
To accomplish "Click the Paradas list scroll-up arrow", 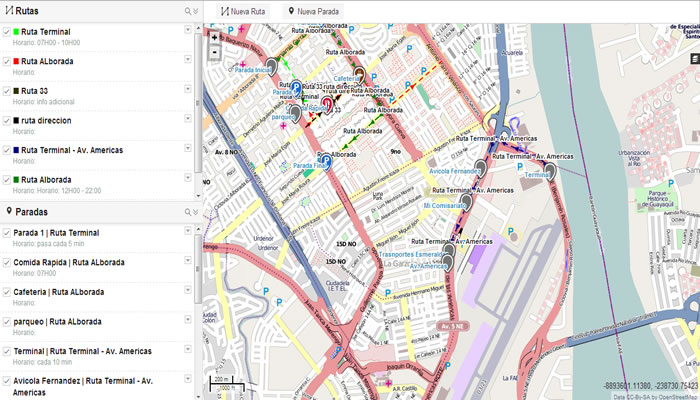I will coord(198,229).
